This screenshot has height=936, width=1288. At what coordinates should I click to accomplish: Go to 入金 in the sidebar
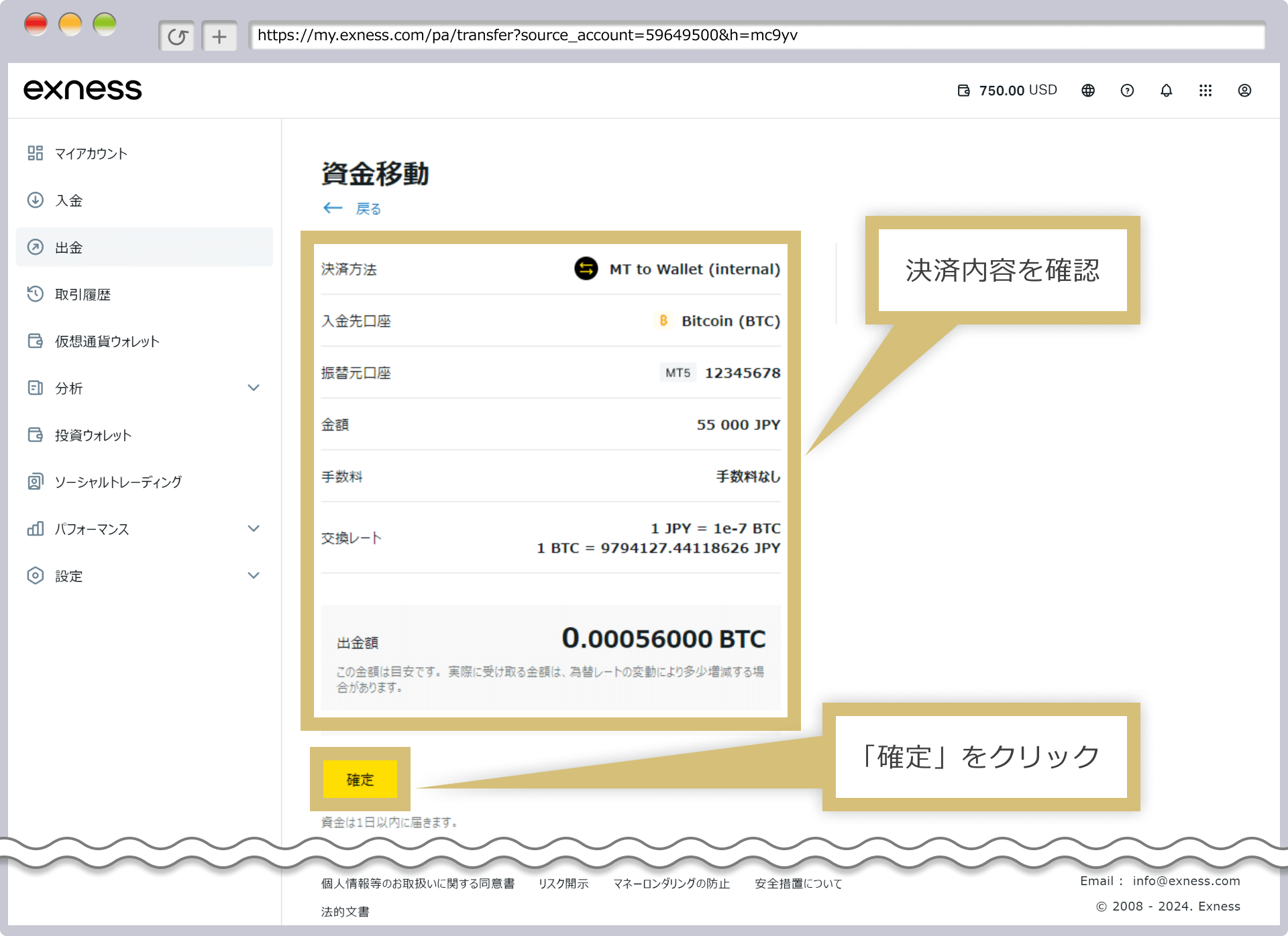[x=144, y=200]
